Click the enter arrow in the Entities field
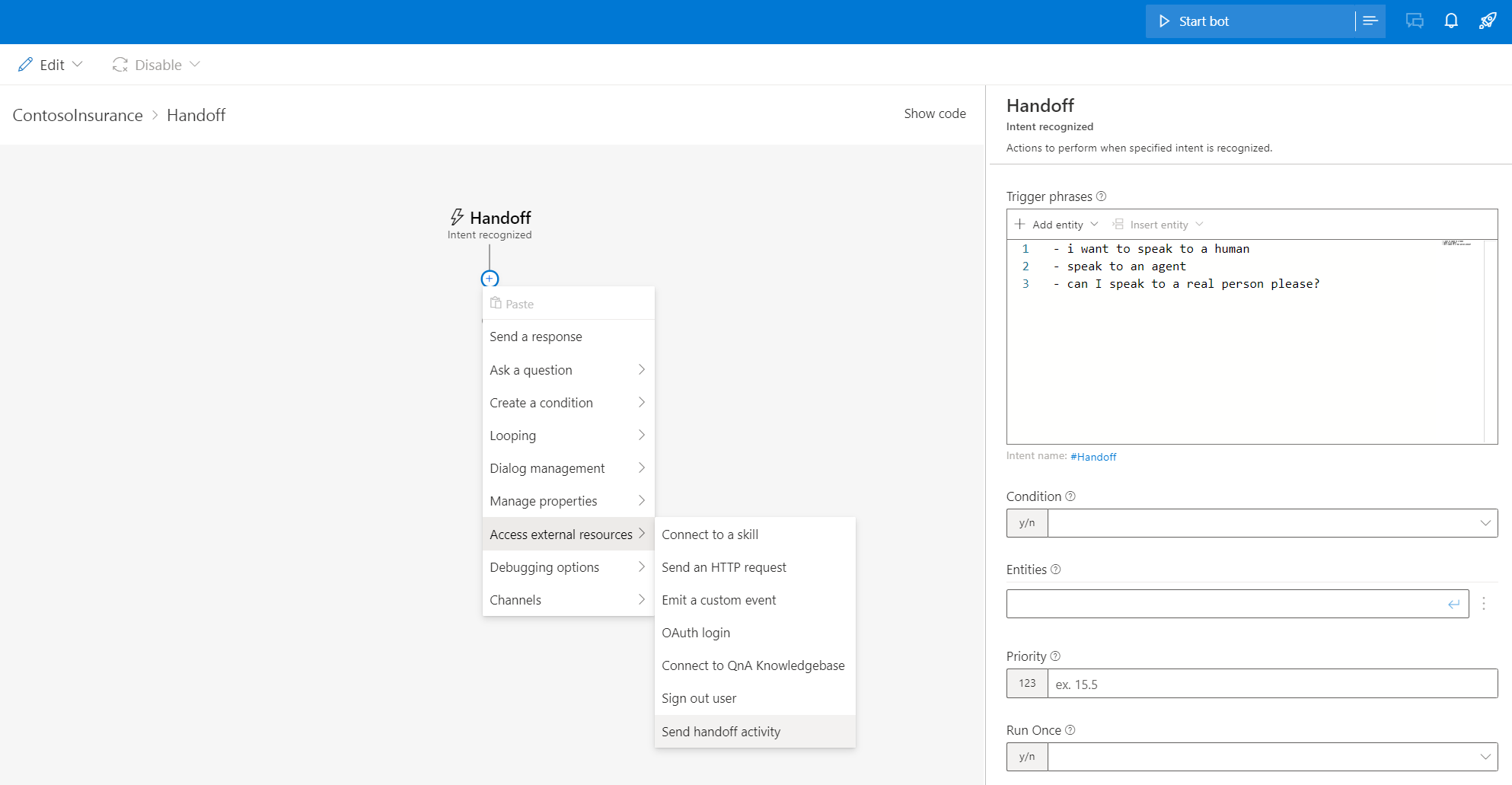 (1453, 603)
